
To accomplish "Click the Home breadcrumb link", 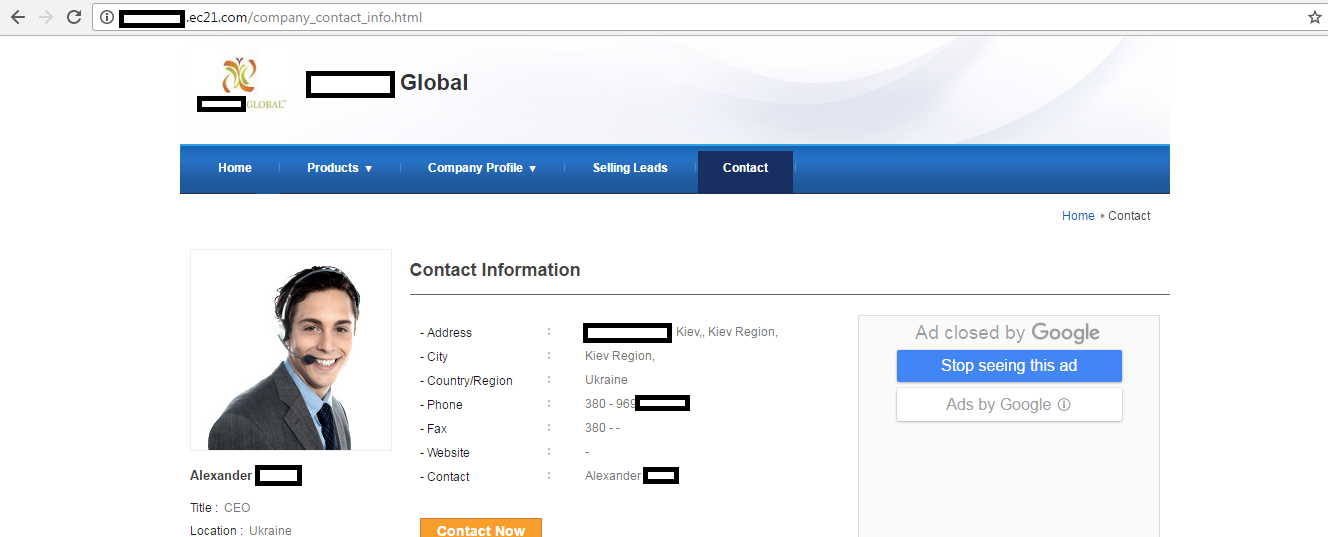I will pos(1078,216).
